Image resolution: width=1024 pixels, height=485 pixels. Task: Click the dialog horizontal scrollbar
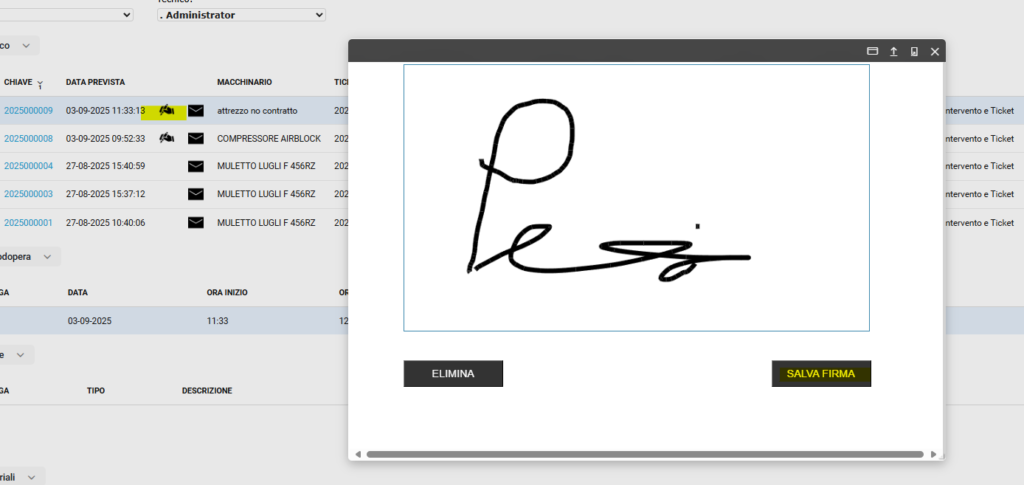pos(645,454)
